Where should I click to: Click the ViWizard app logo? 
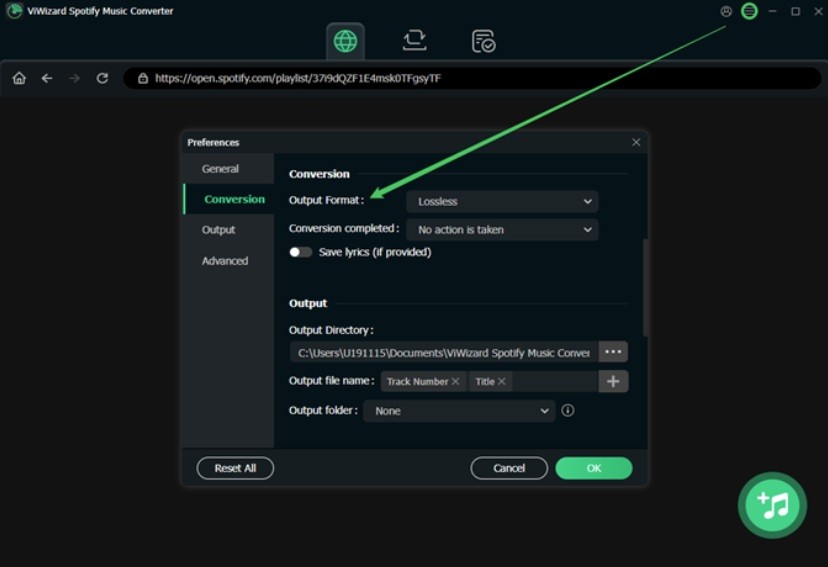(x=14, y=11)
